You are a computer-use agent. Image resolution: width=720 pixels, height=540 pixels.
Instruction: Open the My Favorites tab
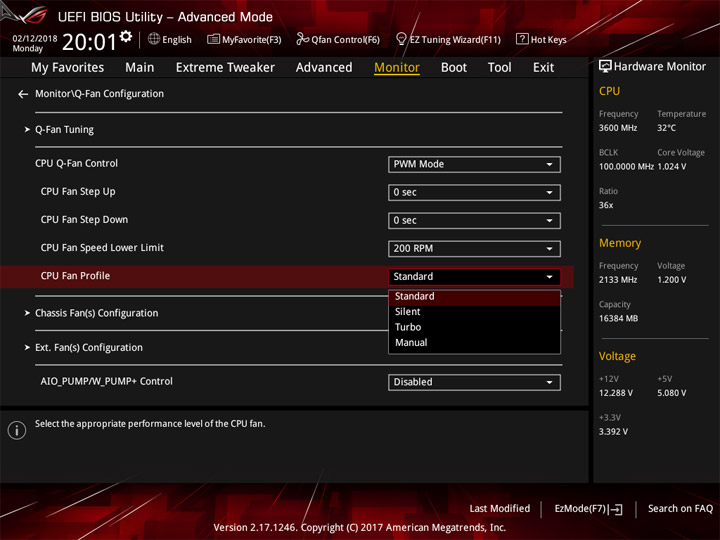[68, 68]
